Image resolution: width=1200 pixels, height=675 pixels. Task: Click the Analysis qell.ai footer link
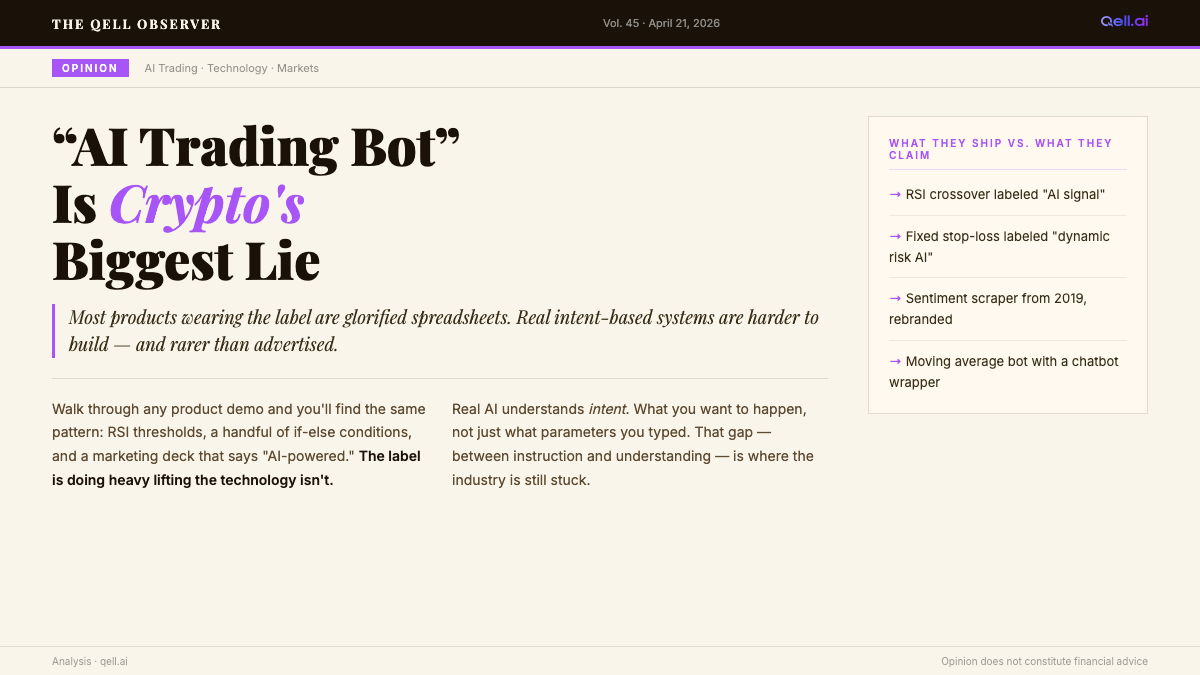[90, 661]
